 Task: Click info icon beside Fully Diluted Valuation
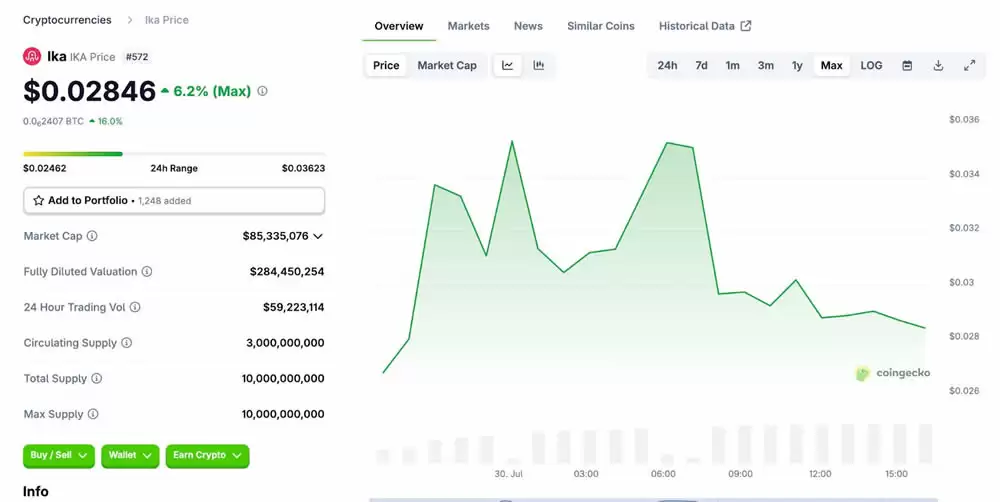(x=147, y=272)
